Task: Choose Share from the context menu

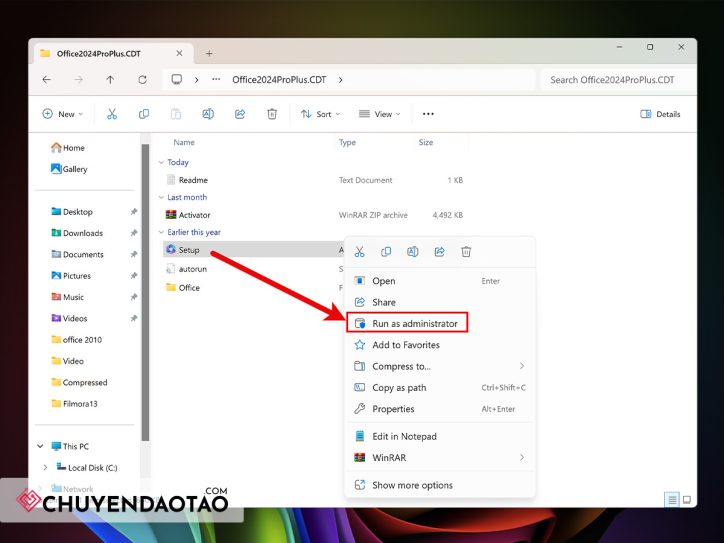Action: tap(440, 302)
